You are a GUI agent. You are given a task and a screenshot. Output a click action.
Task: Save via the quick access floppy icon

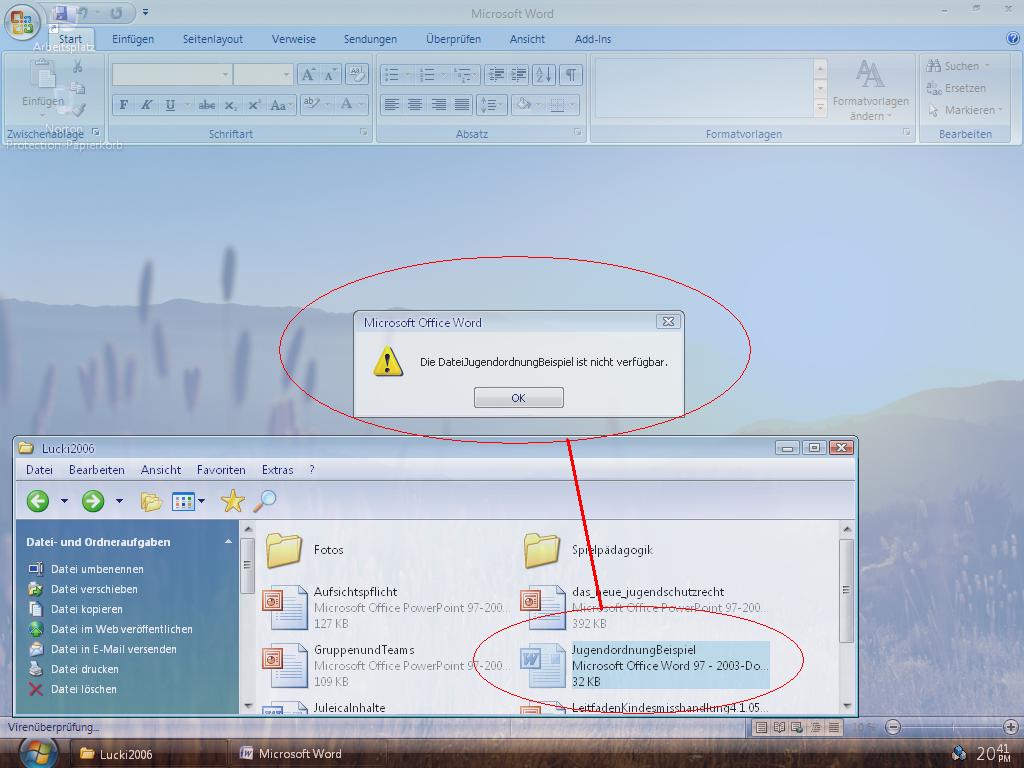[x=61, y=13]
